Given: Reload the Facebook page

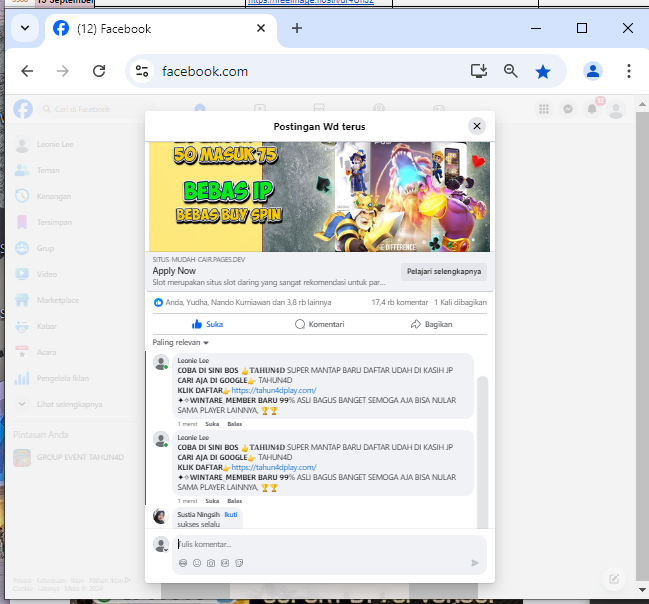Looking at the screenshot, I should (x=99, y=71).
